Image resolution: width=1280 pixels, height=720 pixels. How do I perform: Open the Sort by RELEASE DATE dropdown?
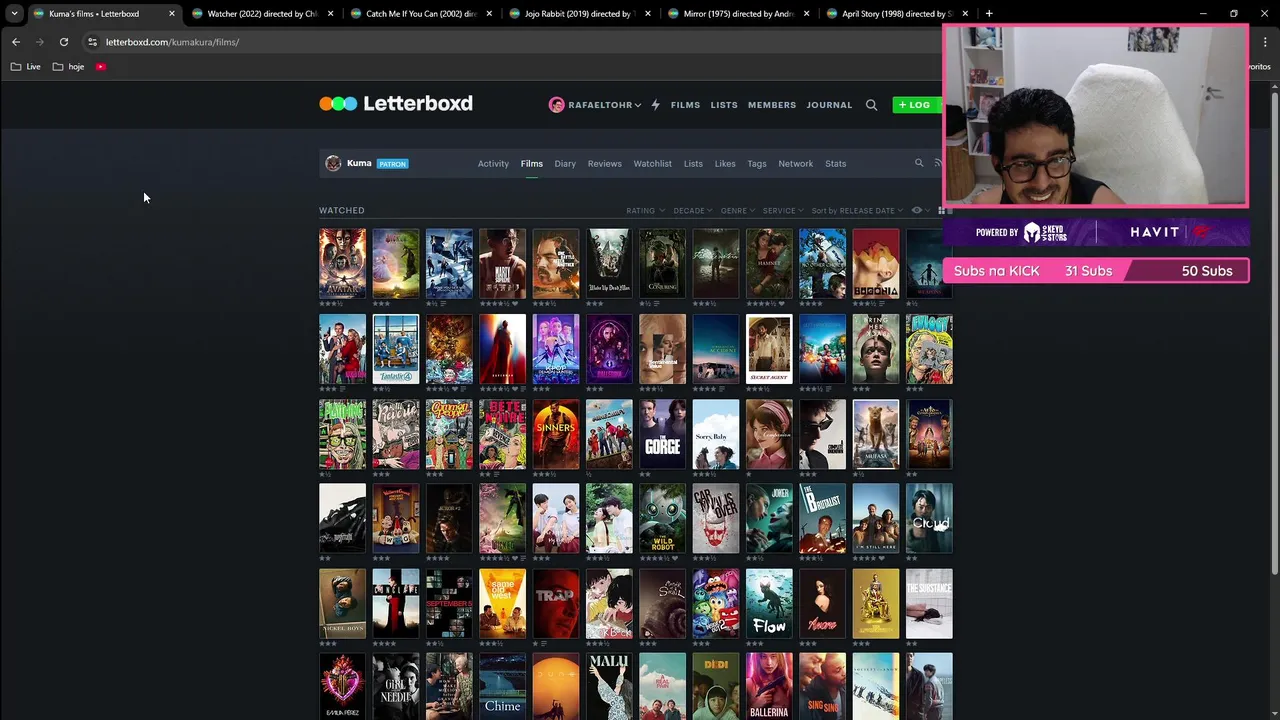point(857,211)
